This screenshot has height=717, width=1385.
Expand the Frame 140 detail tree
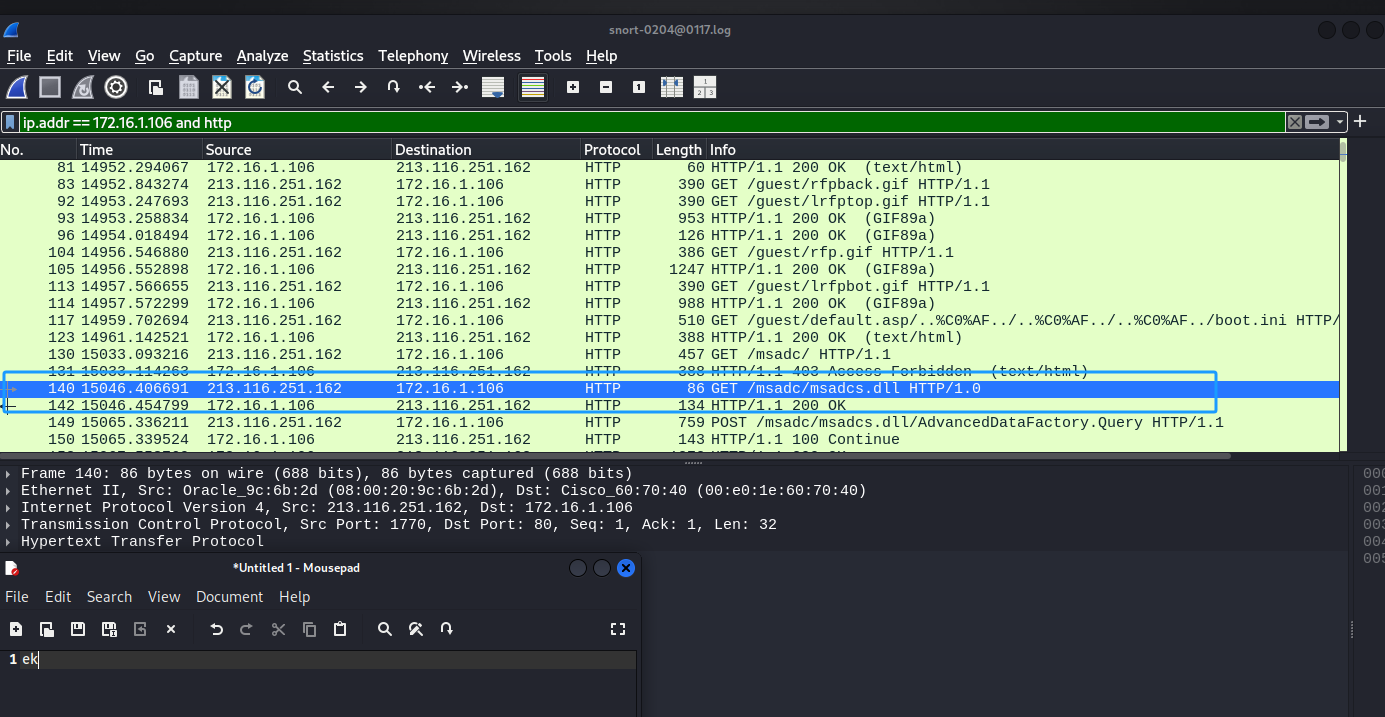(9, 474)
